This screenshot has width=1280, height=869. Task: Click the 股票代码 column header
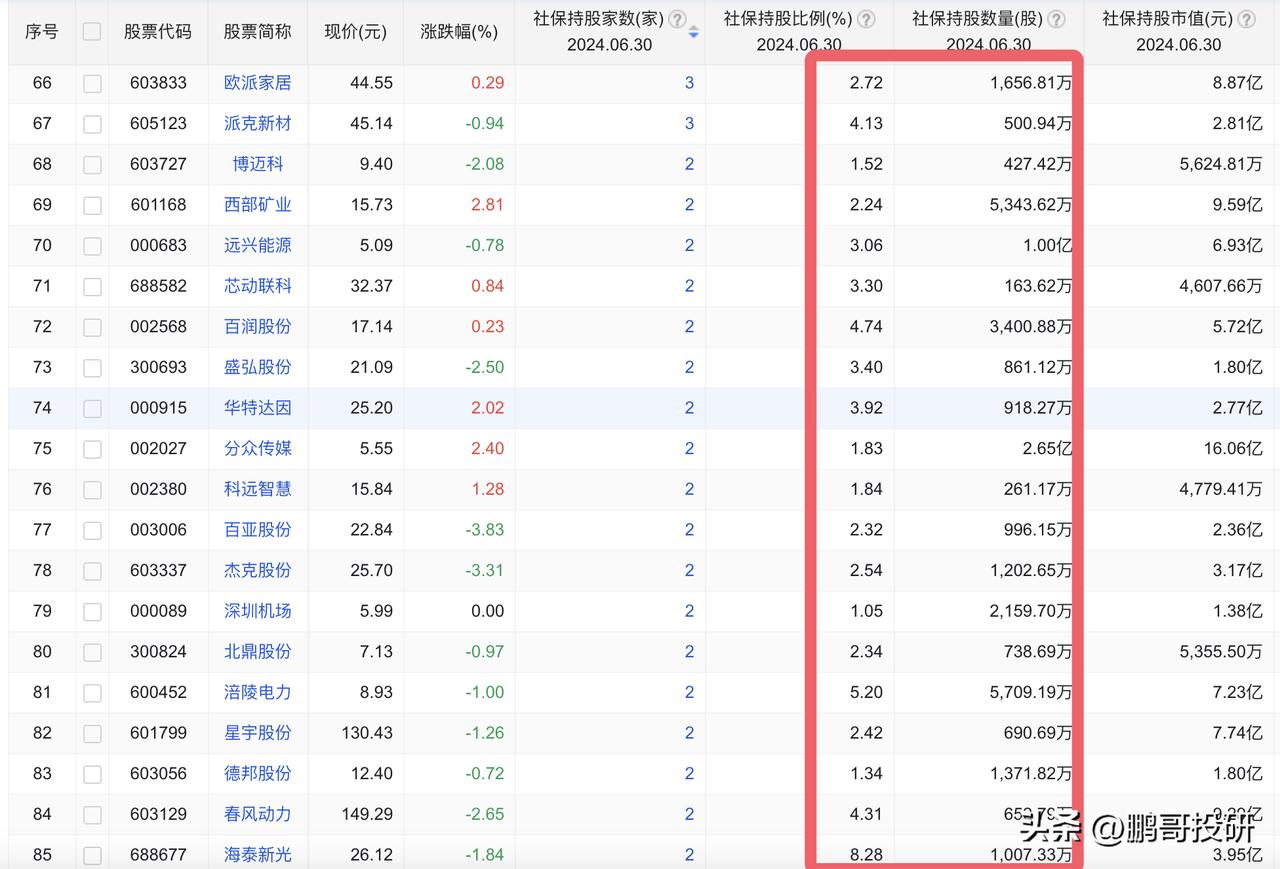(x=158, y=31)
